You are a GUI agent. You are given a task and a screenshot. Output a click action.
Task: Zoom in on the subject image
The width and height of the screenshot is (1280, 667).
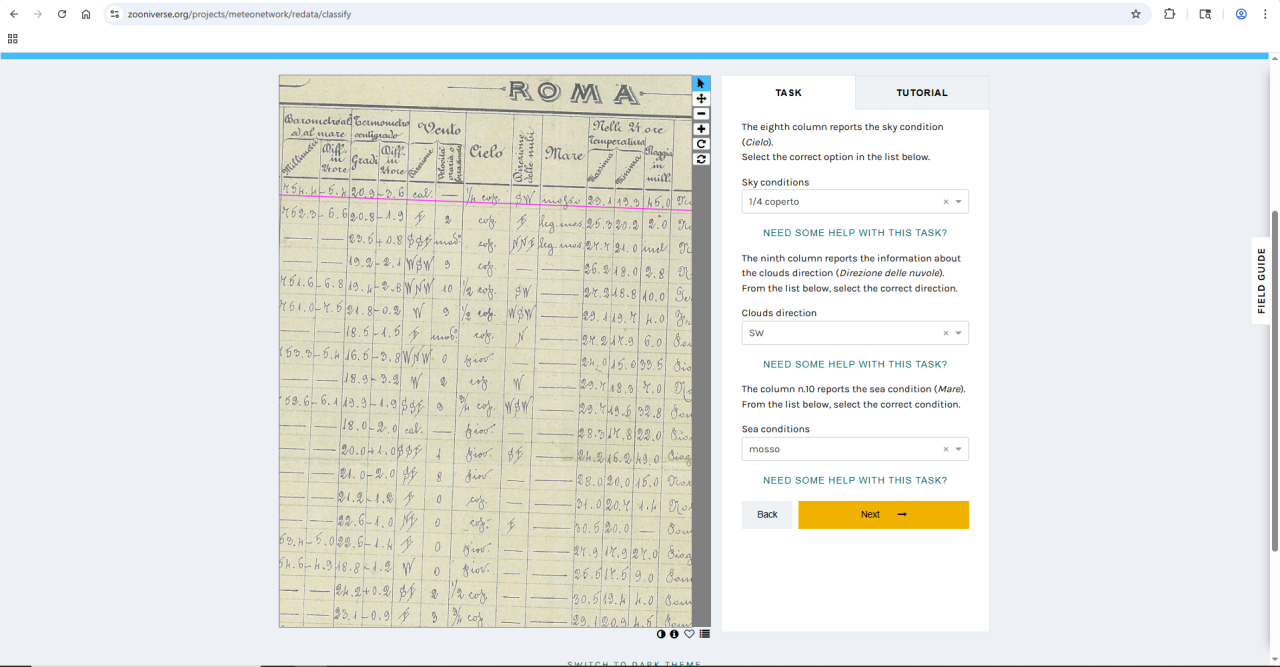click(x=701, y=129)
